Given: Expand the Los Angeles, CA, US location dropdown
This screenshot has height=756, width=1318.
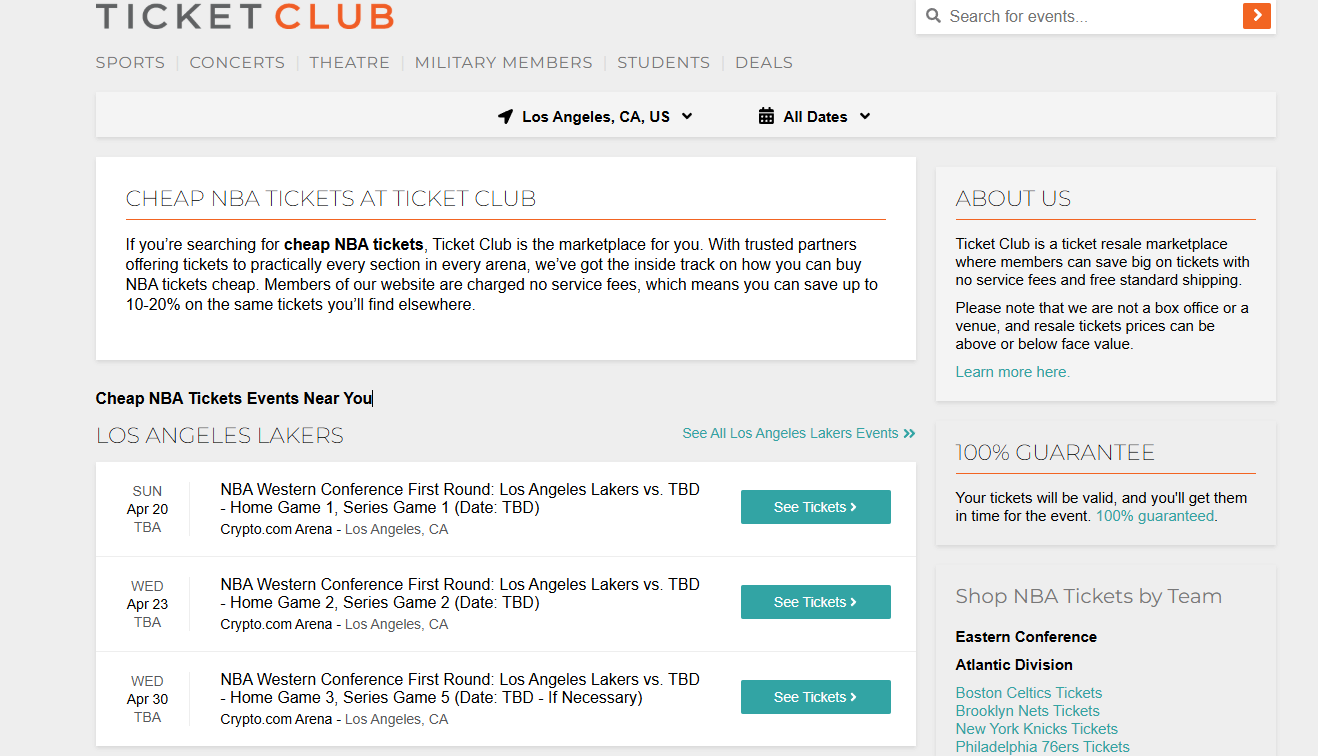Looking at the screenshot, I should coord(596,117).
